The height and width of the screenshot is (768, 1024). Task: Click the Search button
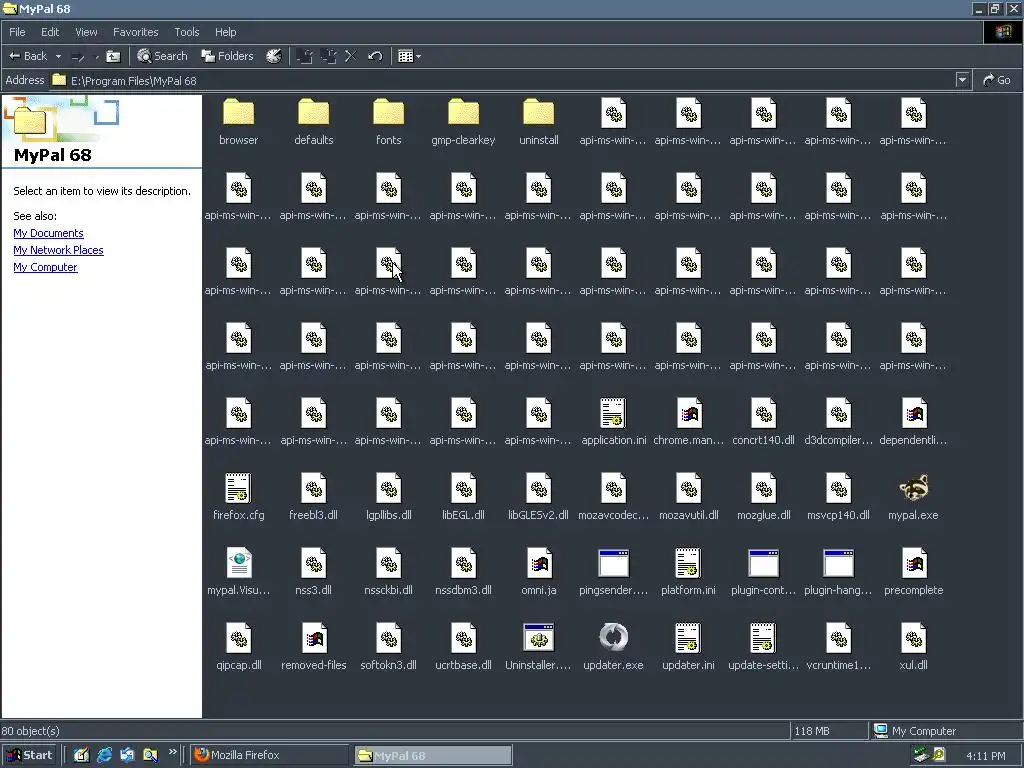coord(162,56)
